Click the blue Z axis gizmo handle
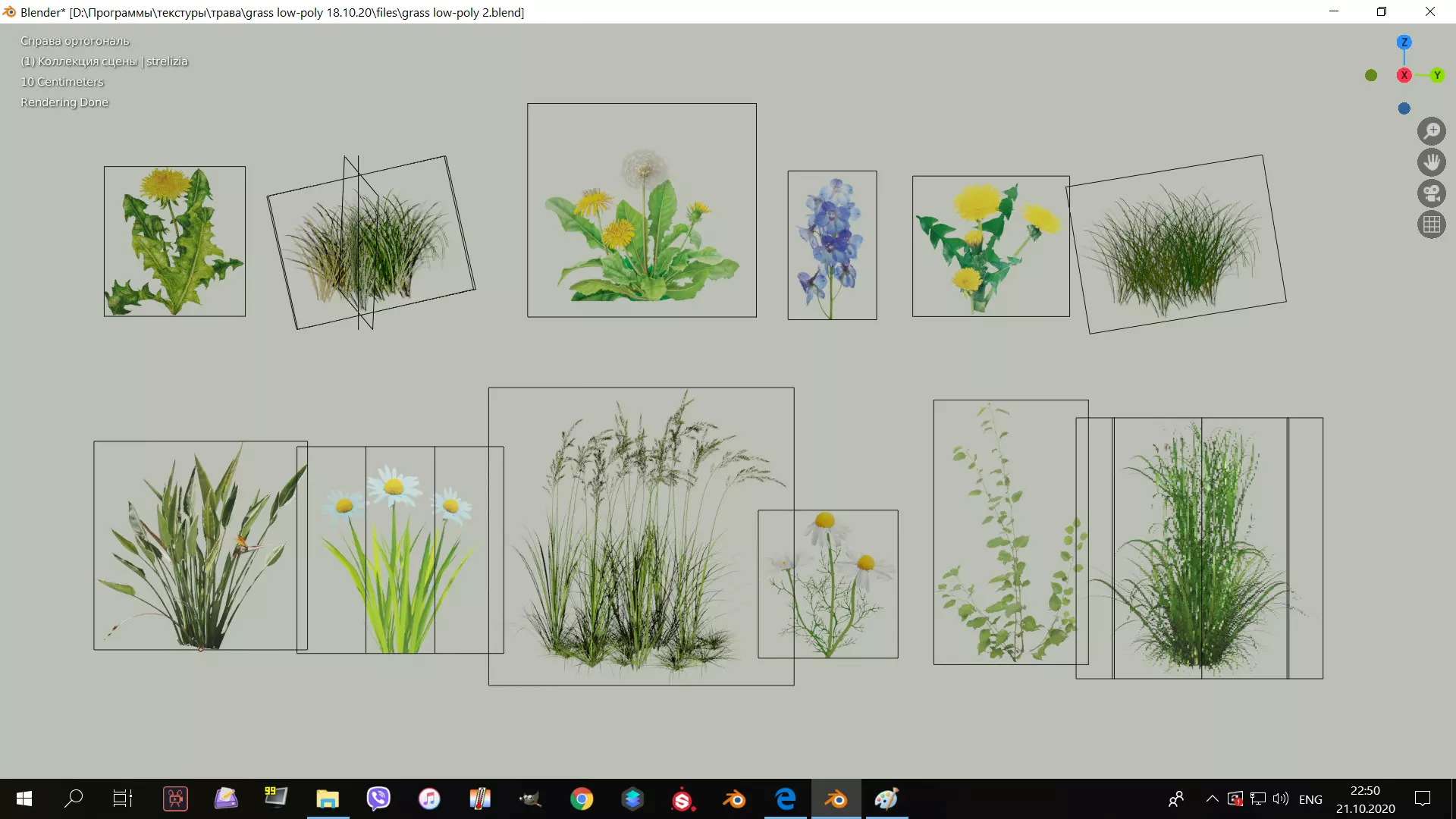This screenshot has width=1456, height=819. tap(1404, 42)
